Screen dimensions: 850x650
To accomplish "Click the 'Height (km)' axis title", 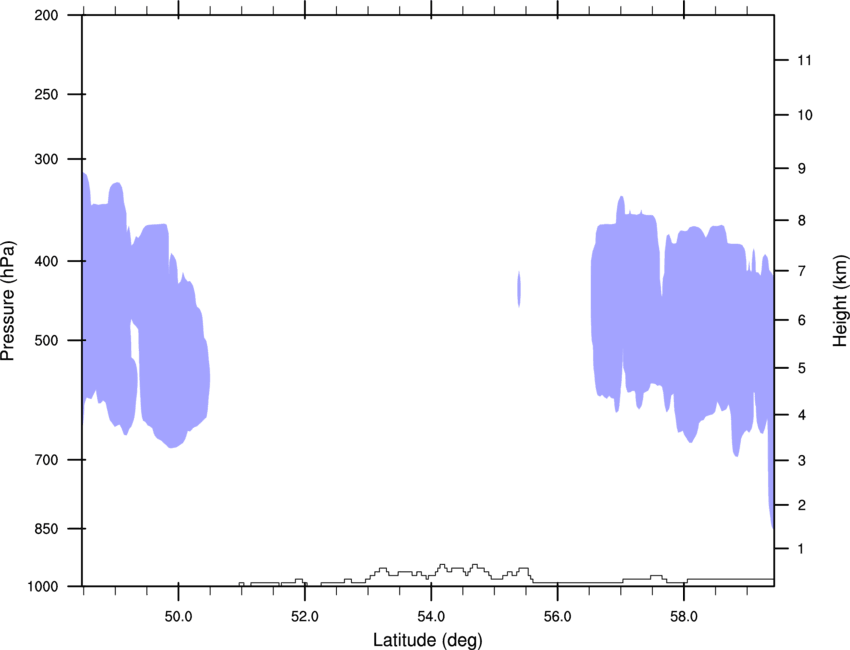I will 840,300.
